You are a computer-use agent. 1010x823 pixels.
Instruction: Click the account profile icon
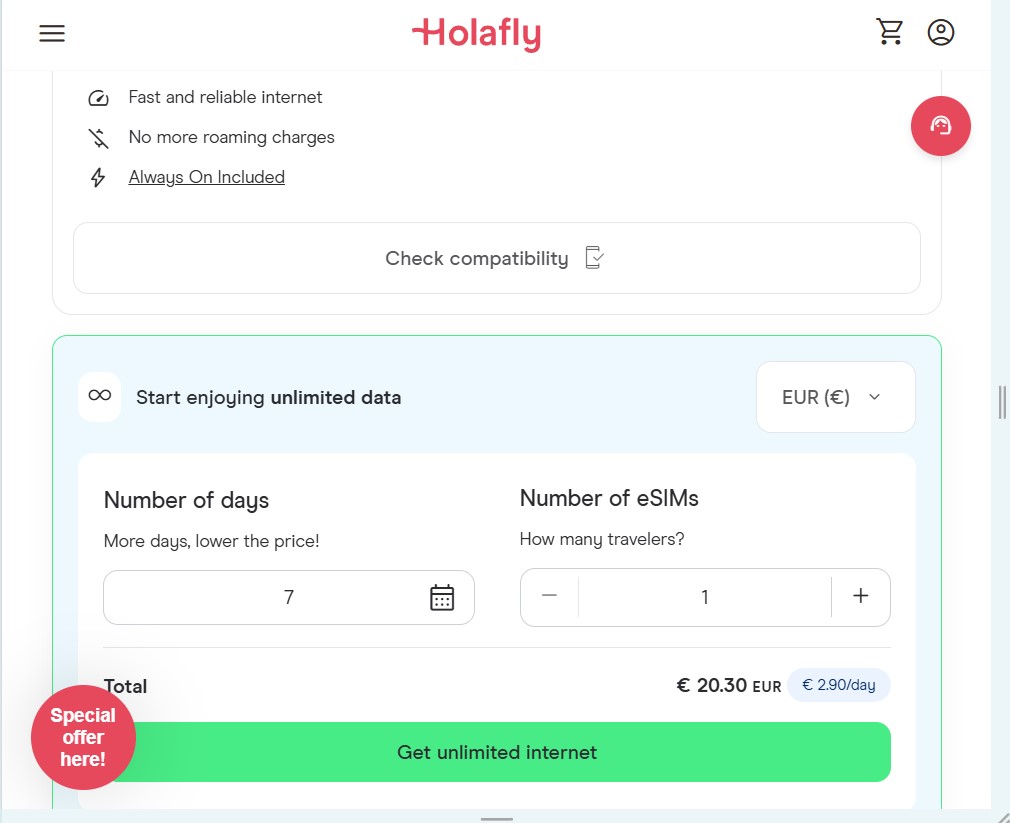click(940, 31)
